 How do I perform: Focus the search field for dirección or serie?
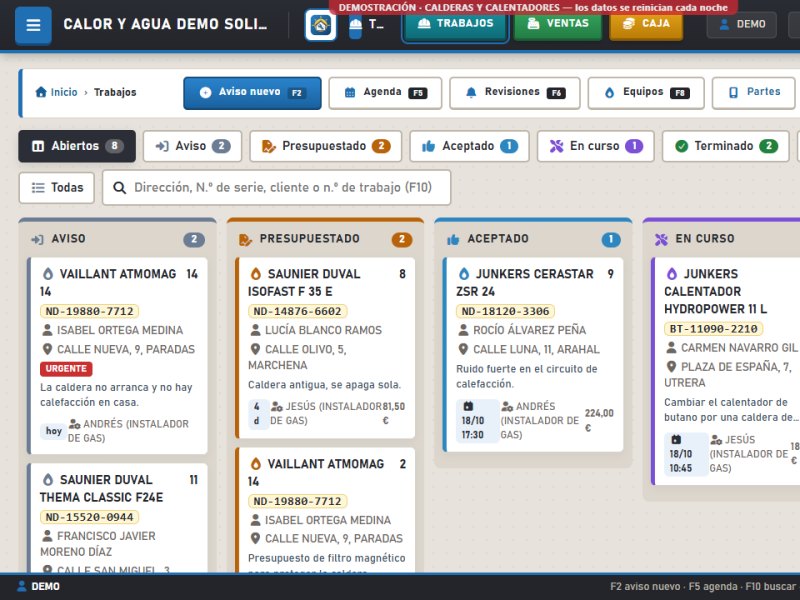coord(277,188)
